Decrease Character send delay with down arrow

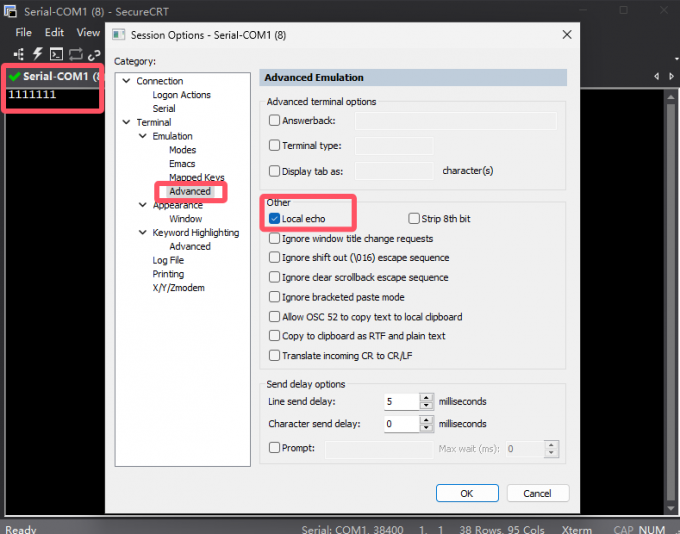coord(426,428)
